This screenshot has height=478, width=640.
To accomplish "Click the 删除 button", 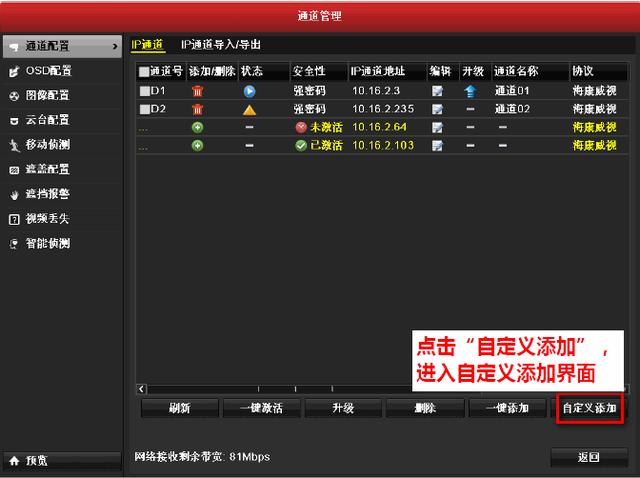I will click(425, 408).
